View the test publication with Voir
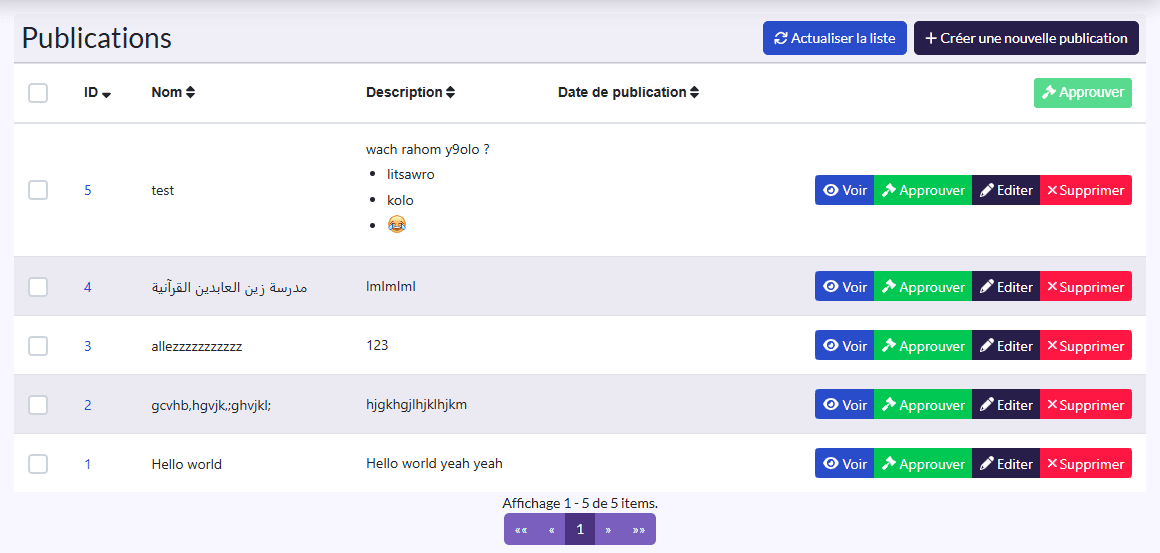This screenshot has width=1160, height=553. (844, 190)
